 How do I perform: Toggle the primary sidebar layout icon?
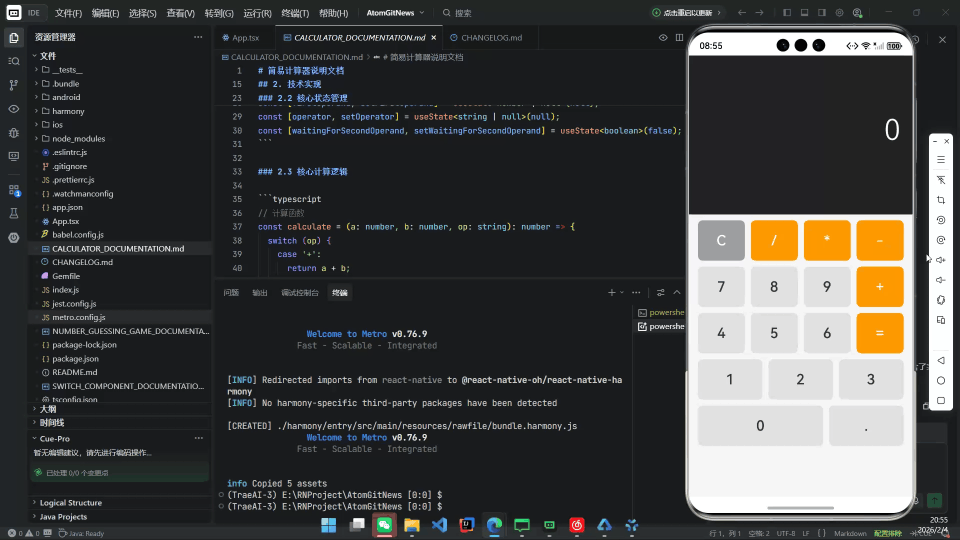point(787,12)
